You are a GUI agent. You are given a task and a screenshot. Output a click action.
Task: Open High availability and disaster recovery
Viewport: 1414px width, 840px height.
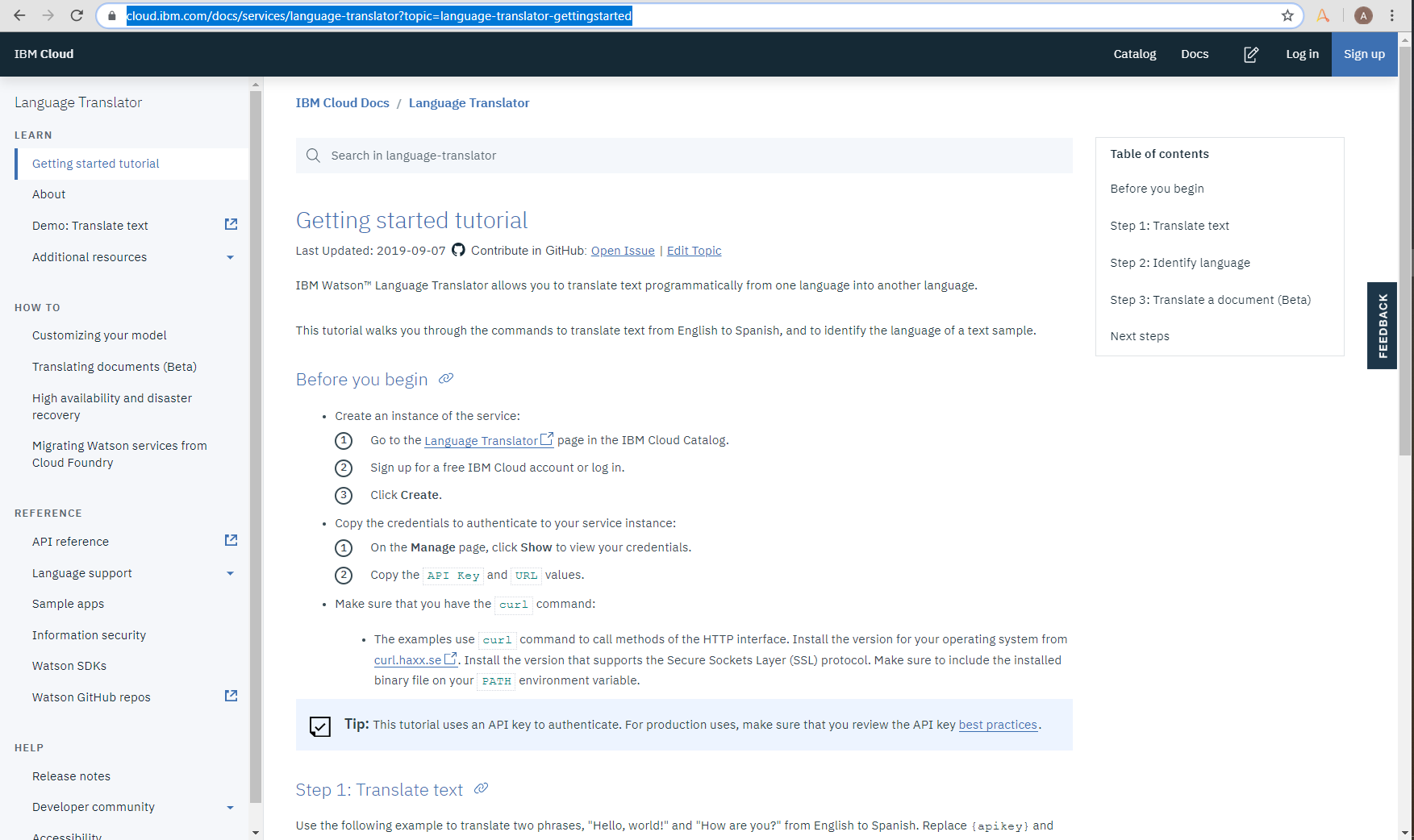pyautogui.click(x=112, y=406)
